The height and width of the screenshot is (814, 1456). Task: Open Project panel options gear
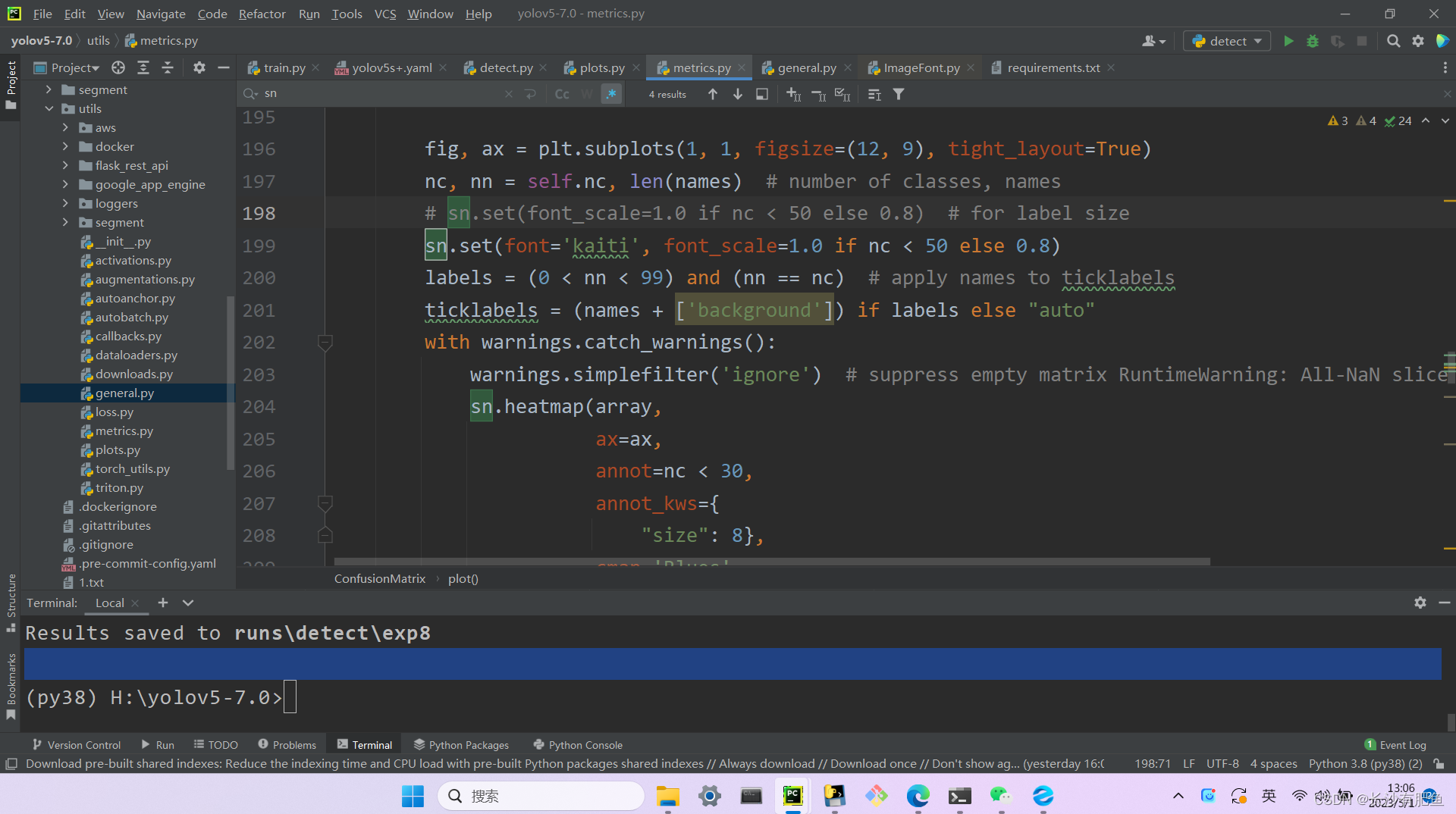[x=199, y=67]
